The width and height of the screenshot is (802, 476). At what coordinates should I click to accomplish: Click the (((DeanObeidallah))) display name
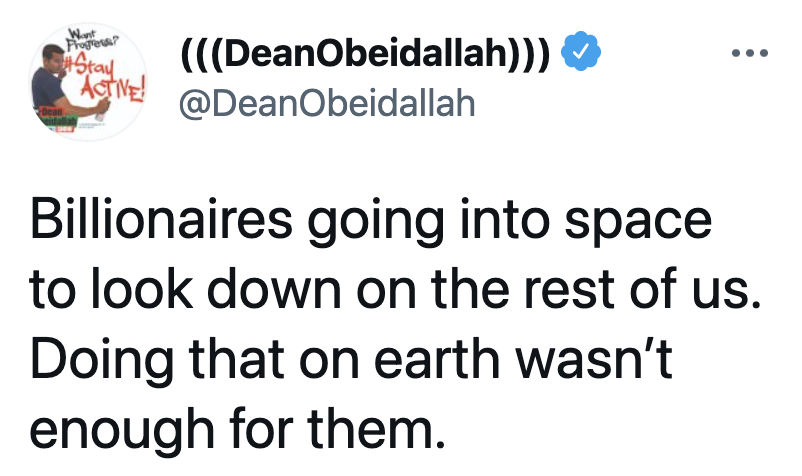[366, 52]
